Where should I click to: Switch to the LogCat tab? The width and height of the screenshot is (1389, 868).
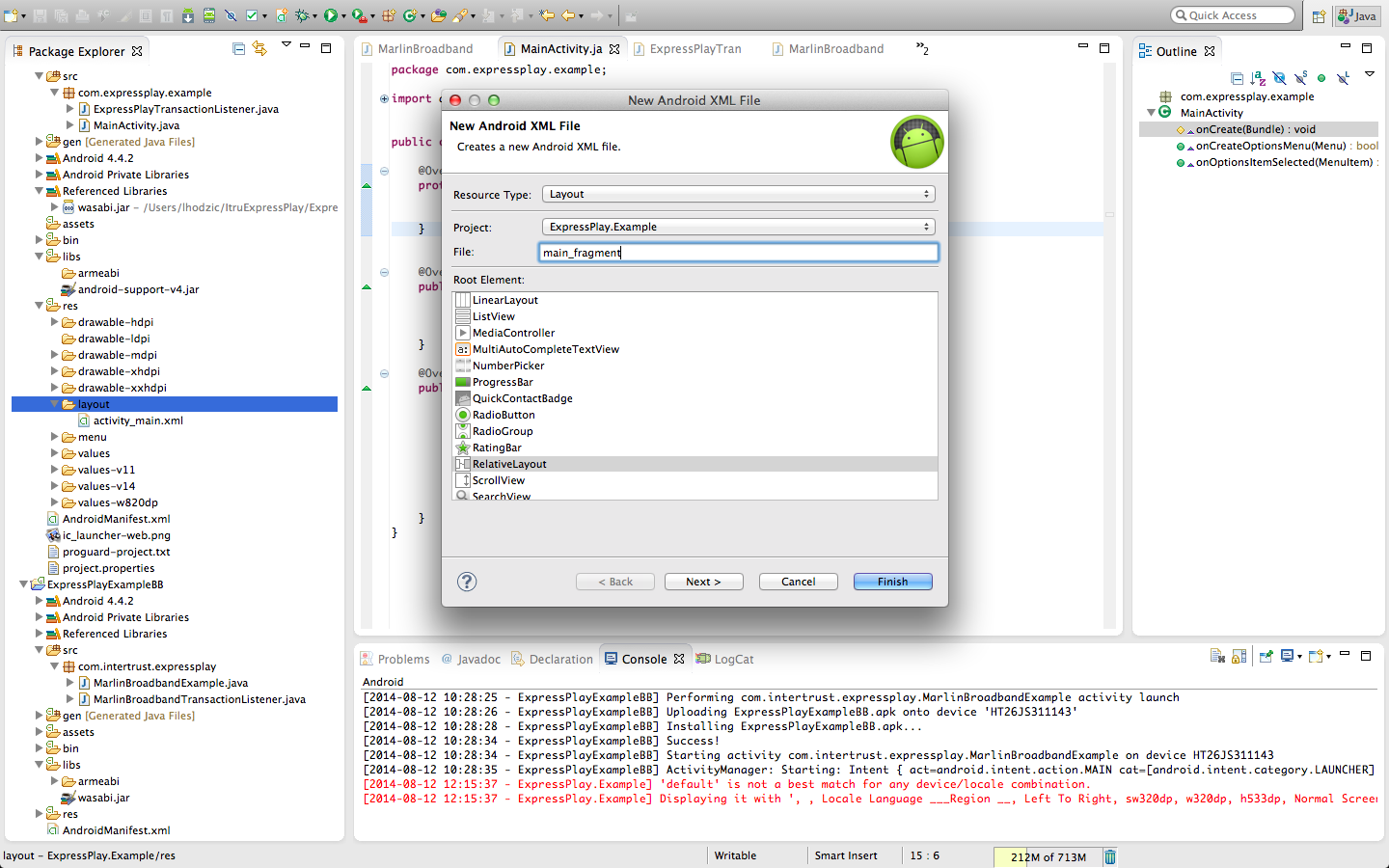(733, 660)
